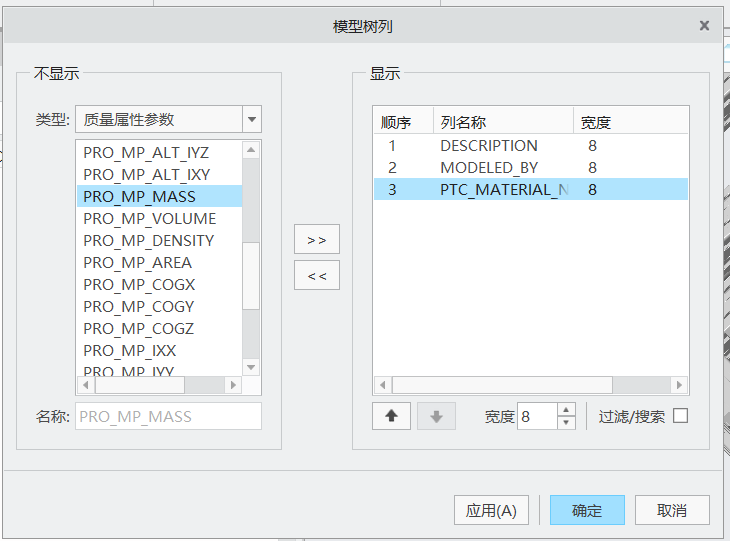
Task: Click the 列名称 column header
Action: pyautogui.click(x=502, y=122)
